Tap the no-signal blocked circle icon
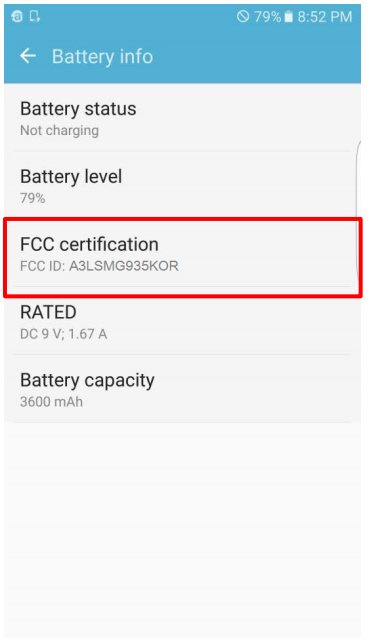The image size is (370, 640). (x=243, y=16)
